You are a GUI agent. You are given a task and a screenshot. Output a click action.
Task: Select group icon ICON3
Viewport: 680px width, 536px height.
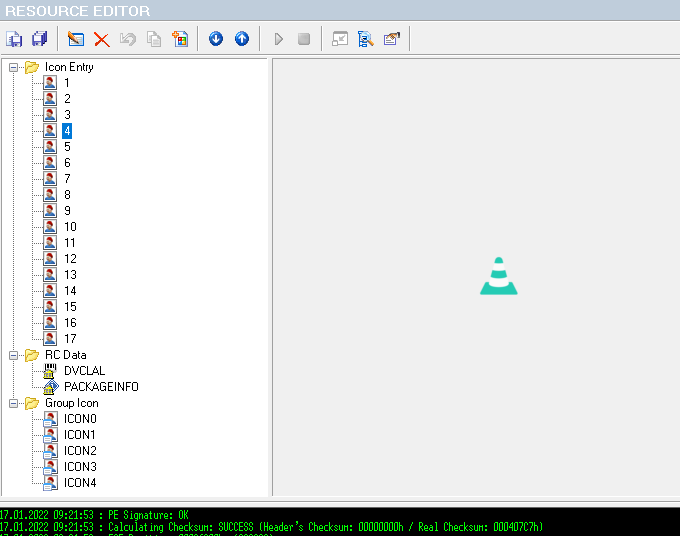tap(80, 467)
